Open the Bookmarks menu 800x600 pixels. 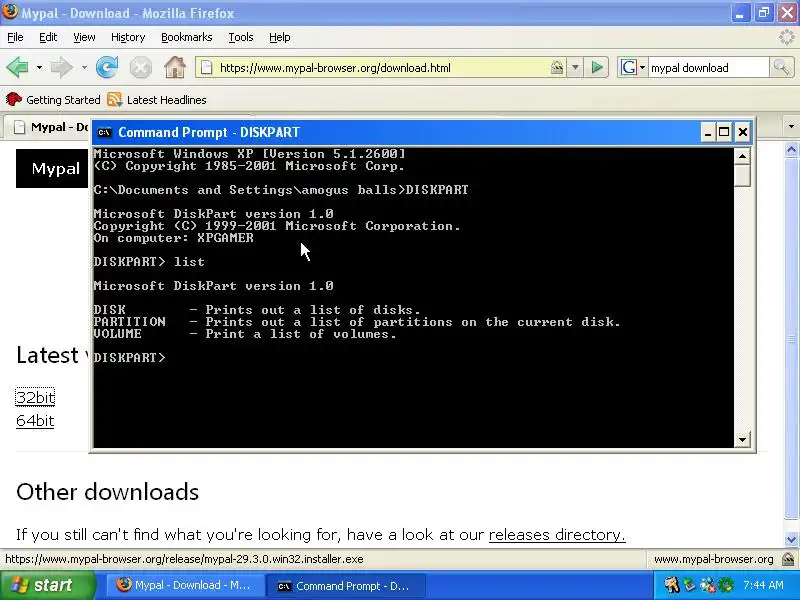[x=187, y=37]
